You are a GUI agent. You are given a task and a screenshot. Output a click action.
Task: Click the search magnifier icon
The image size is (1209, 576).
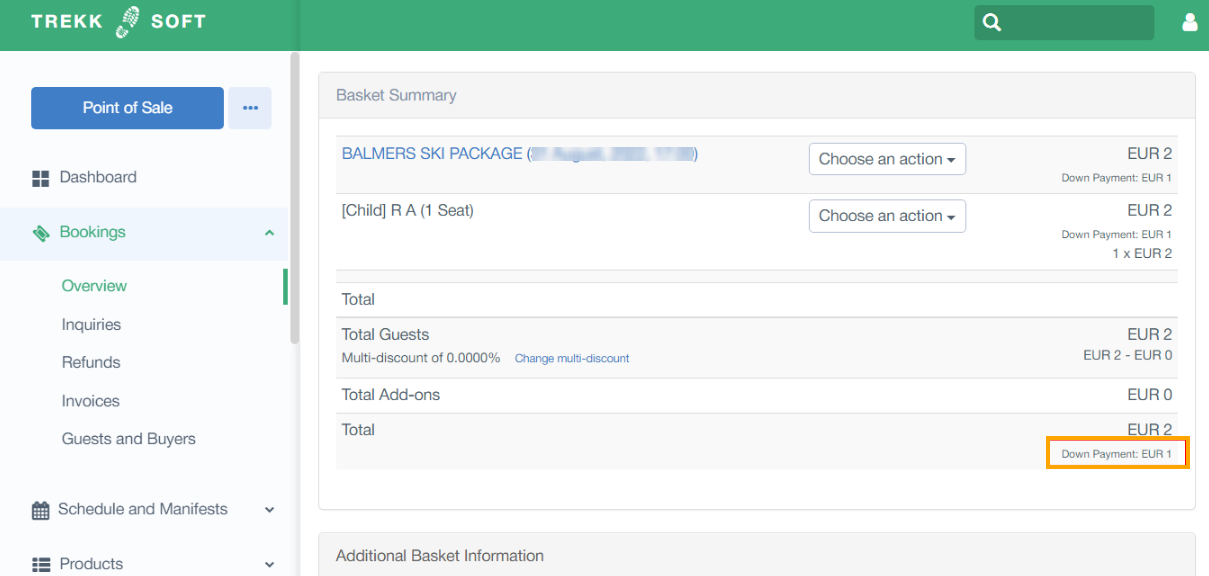(992, 22)
